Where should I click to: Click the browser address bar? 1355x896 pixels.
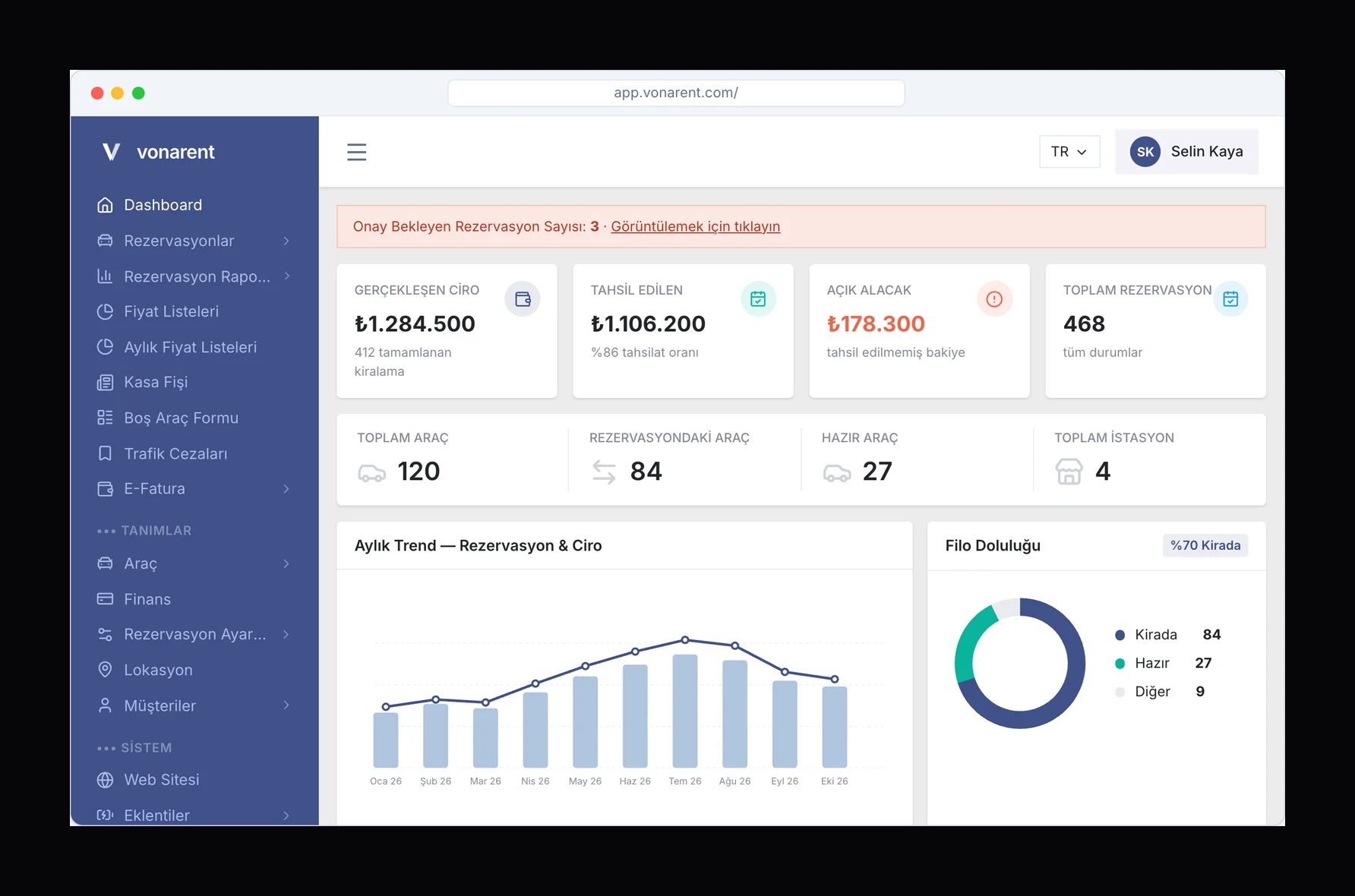(x=676, y=93)
